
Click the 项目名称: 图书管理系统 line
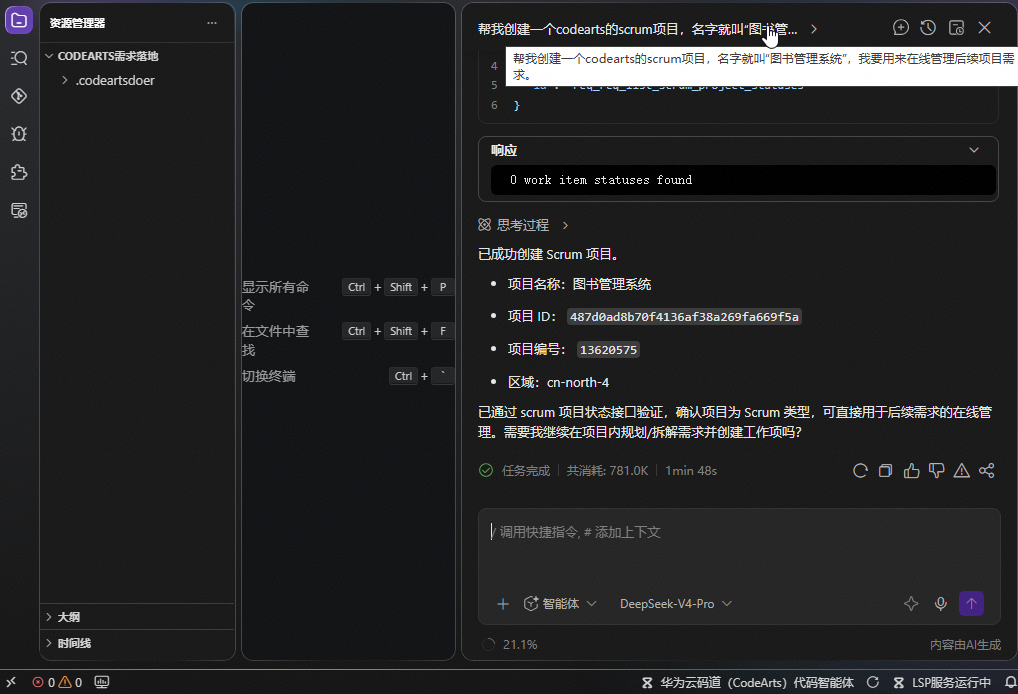579,284
